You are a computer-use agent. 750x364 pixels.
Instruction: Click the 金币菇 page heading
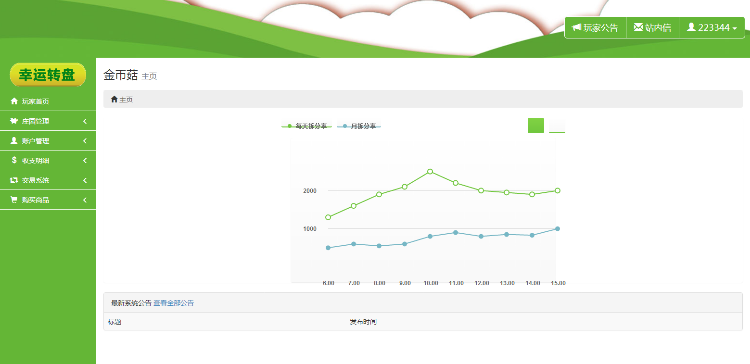click(121, 75)
